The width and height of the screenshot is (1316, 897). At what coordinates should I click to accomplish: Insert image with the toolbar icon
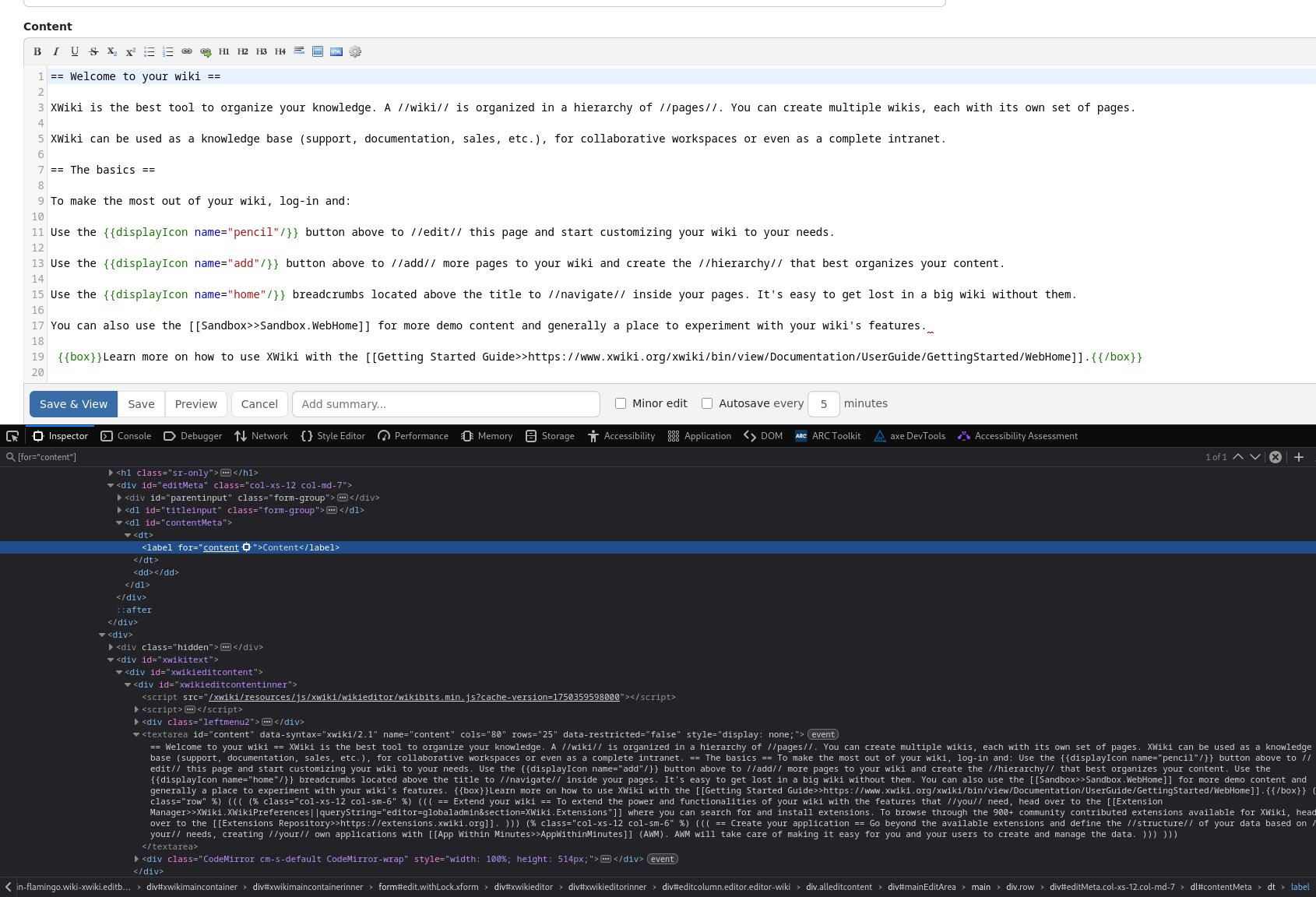coord(318,51)
